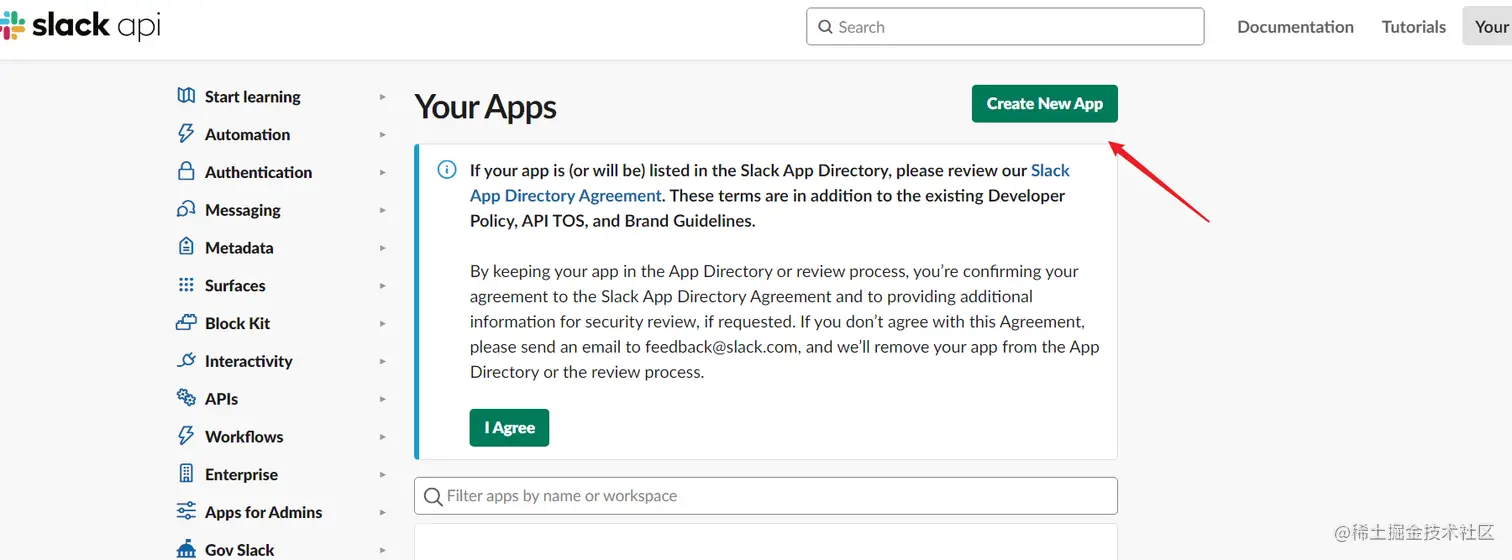The width and height of the screenshot is (1512, 560).
Task: Open the Documentation menu
Action: pos(1295,27)
